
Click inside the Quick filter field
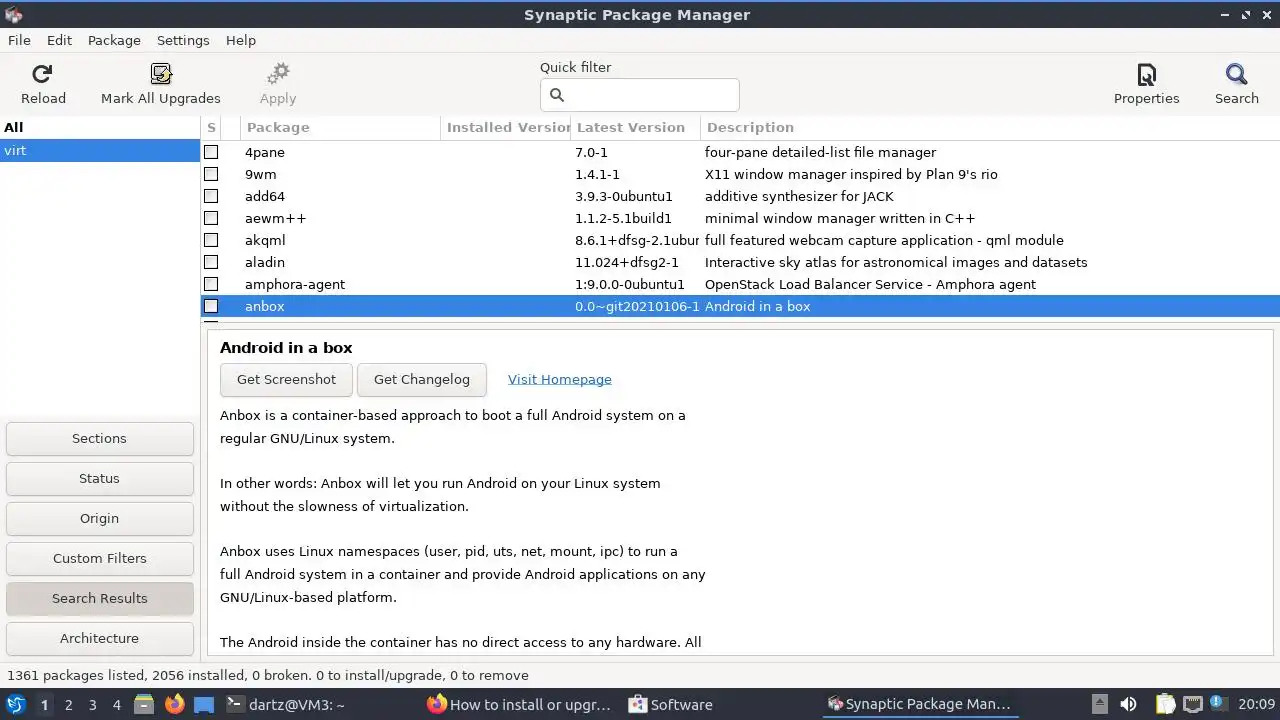(640, 95)
